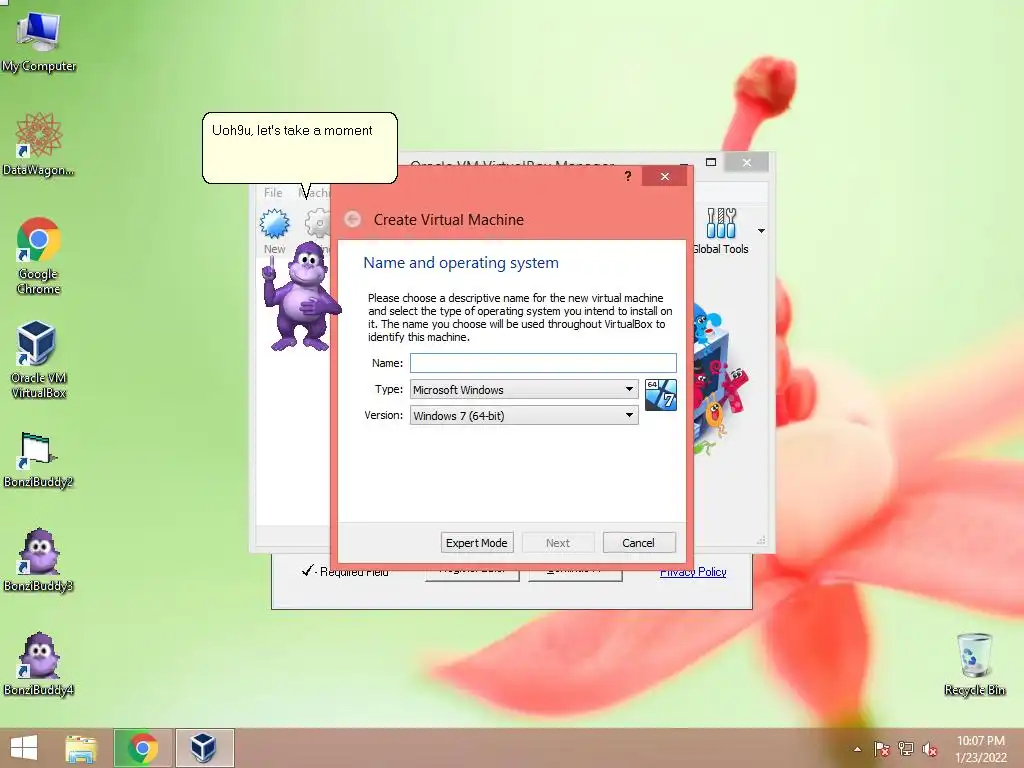
Task: Maximize the VirtualBox Manager window
Action: coord(711,162)
